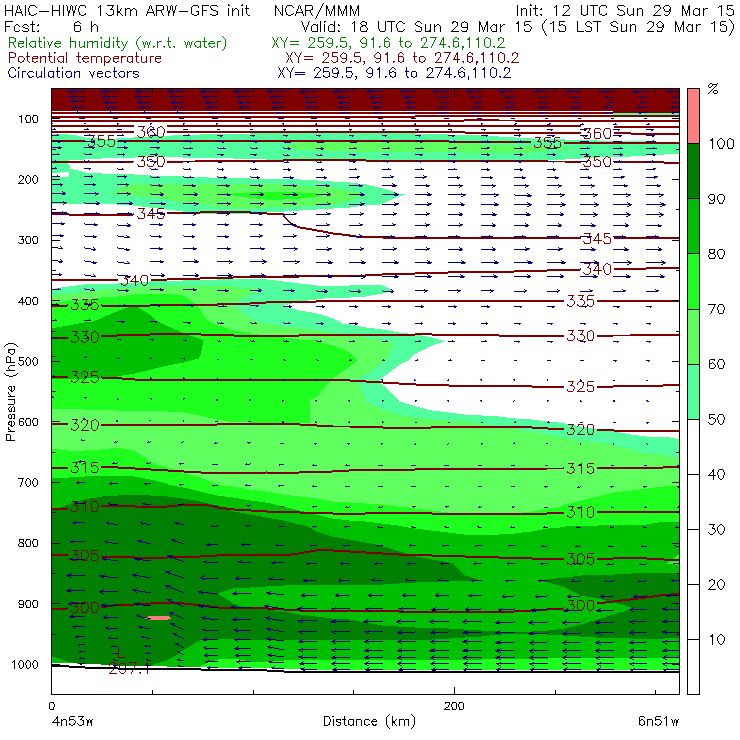Viewport: 740px width, 740px height.
Task: Click the '500' pressure axis label
Action: point(28,361)
